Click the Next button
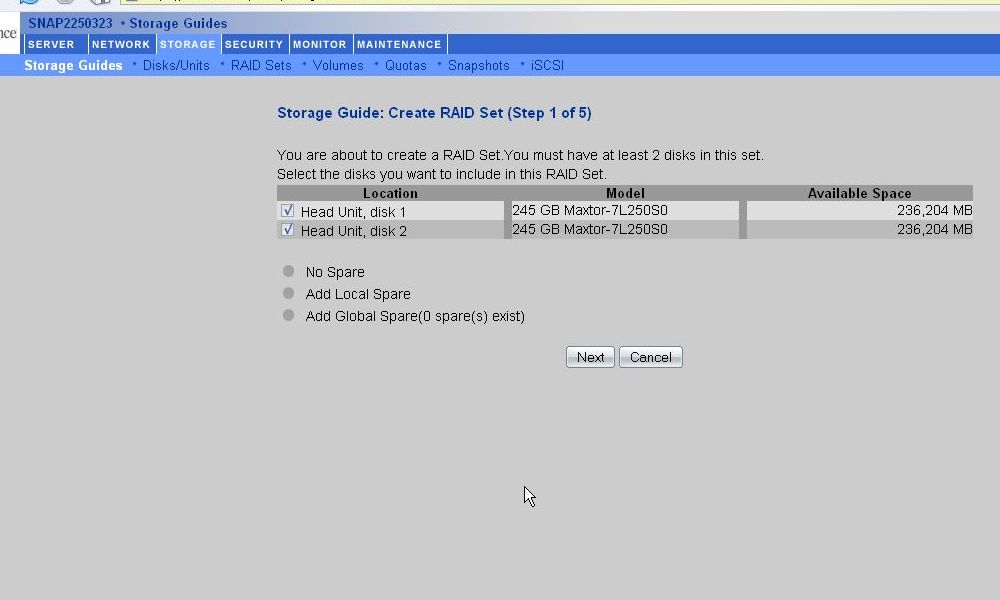Image resolution: width=1000 pixels, height=600 pixels. (x=590, y=357)
